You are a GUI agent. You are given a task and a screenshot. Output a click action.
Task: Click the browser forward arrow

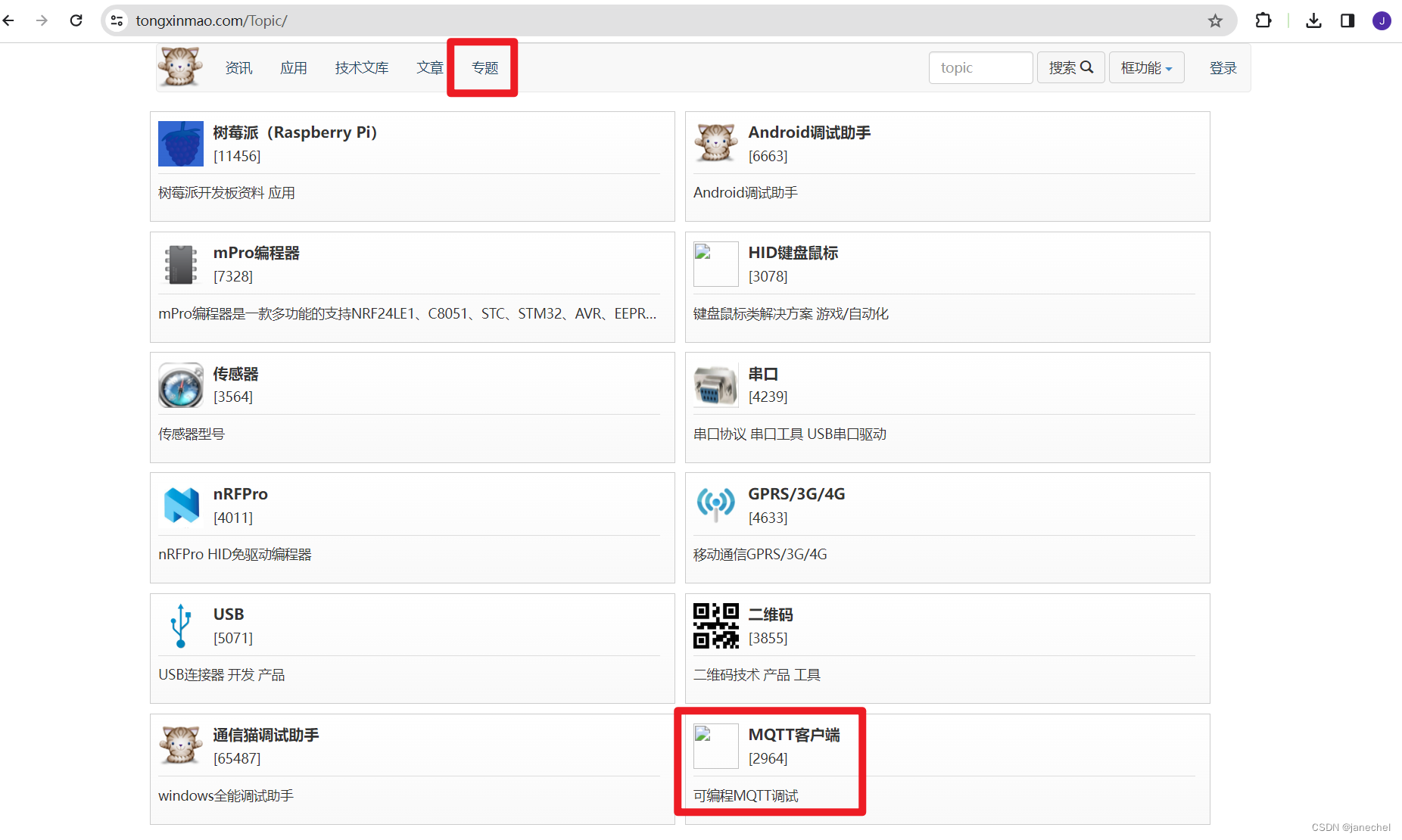tap(42, 20)
